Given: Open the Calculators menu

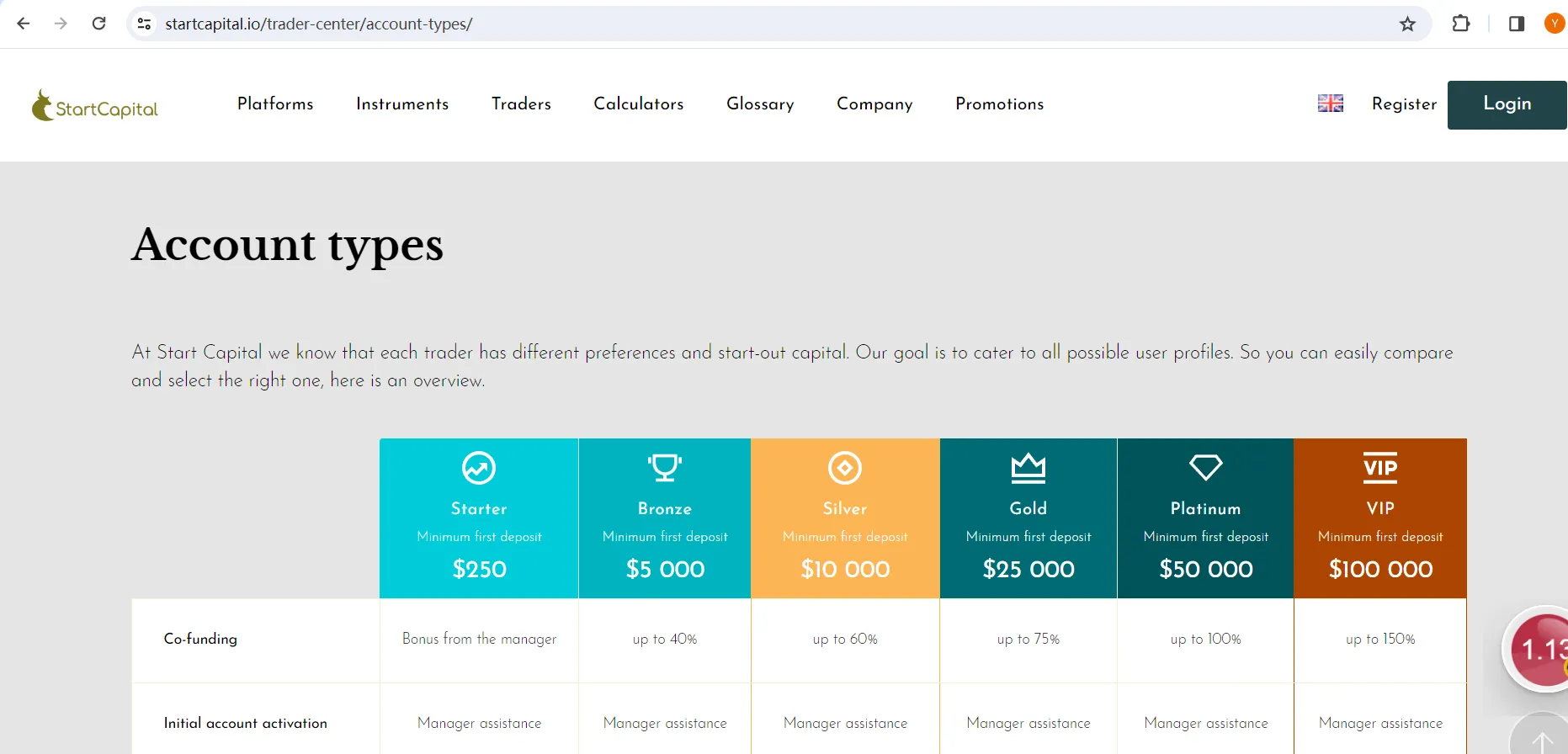Looking at the screenshot, I should [x=639, y=104].
